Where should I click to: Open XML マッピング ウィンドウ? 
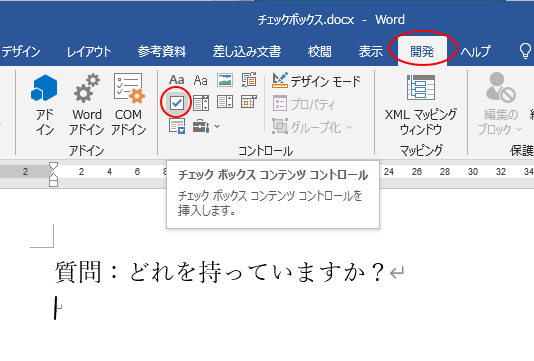coord(421,105)
